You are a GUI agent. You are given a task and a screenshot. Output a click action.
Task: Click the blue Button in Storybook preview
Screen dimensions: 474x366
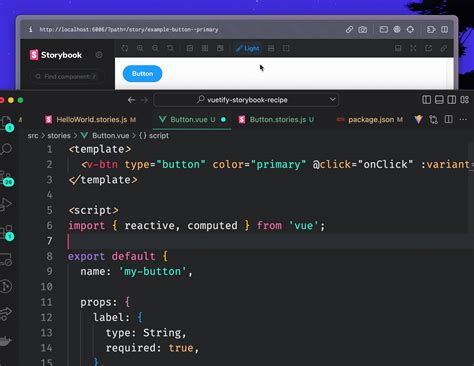(142, 74)
